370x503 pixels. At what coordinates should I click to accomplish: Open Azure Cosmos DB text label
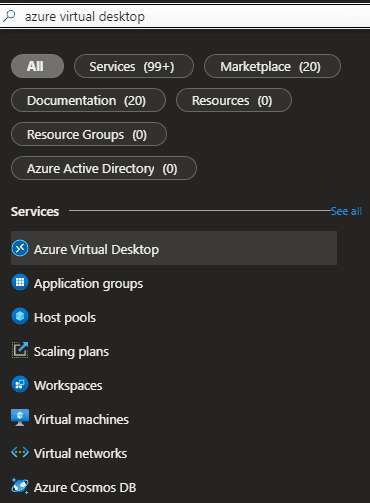pyautogui.click(x=85, y=487)
